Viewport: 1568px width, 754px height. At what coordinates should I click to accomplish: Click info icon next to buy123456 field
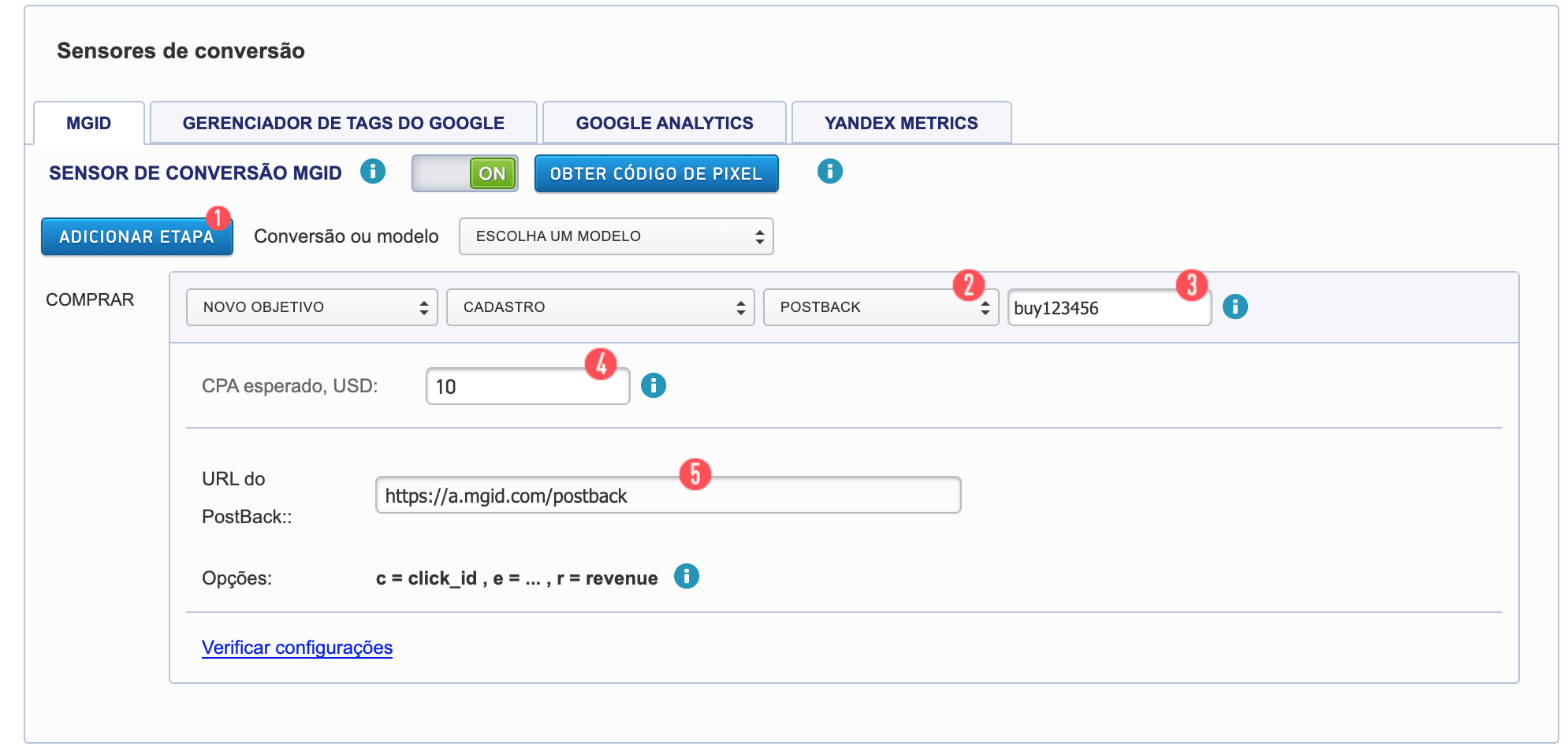point(1235,306)
